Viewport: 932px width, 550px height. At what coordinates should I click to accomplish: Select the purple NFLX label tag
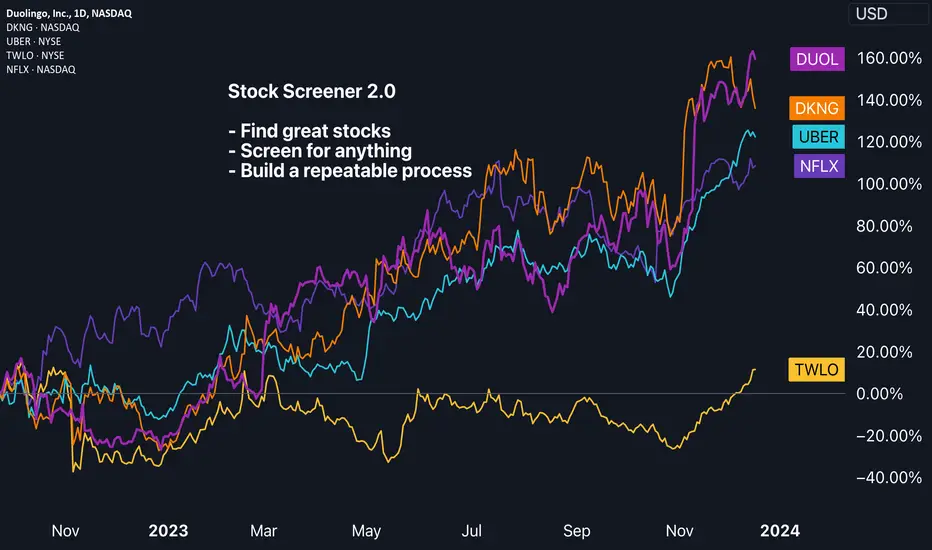coord(819,166)
